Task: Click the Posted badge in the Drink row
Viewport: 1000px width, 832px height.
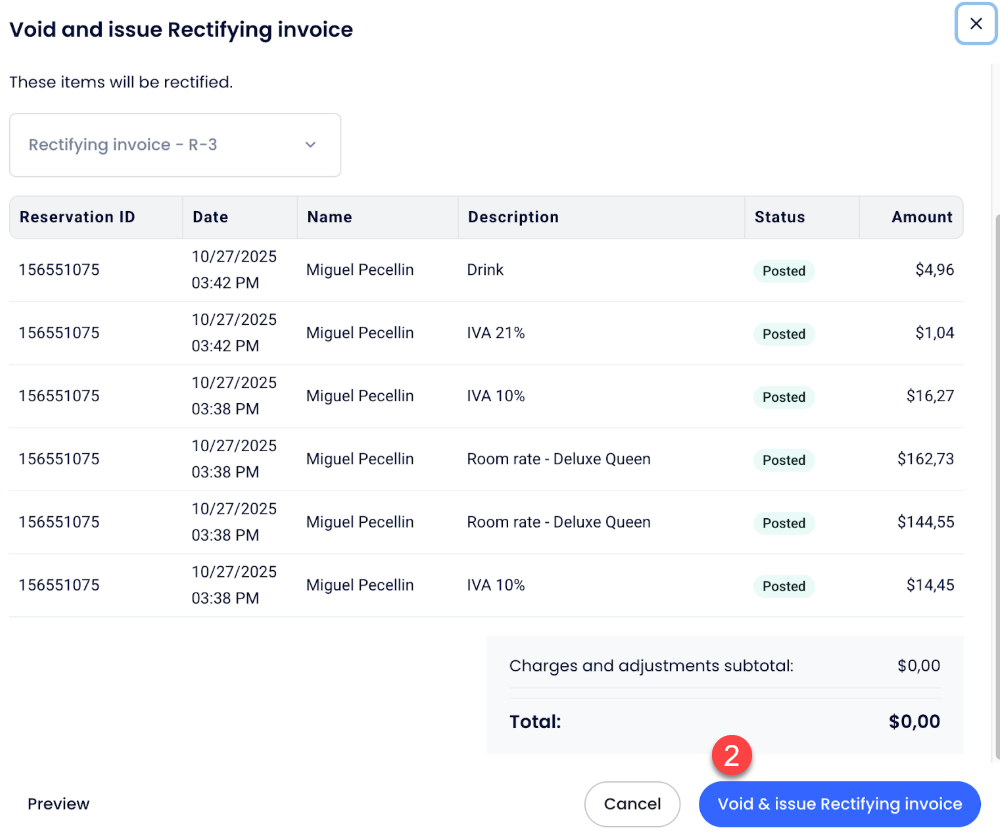Action: click(x=784, y=271)
